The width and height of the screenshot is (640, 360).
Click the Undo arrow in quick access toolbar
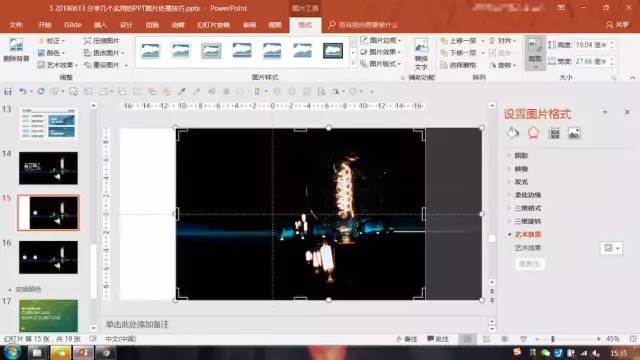click(x=22, y=91)
